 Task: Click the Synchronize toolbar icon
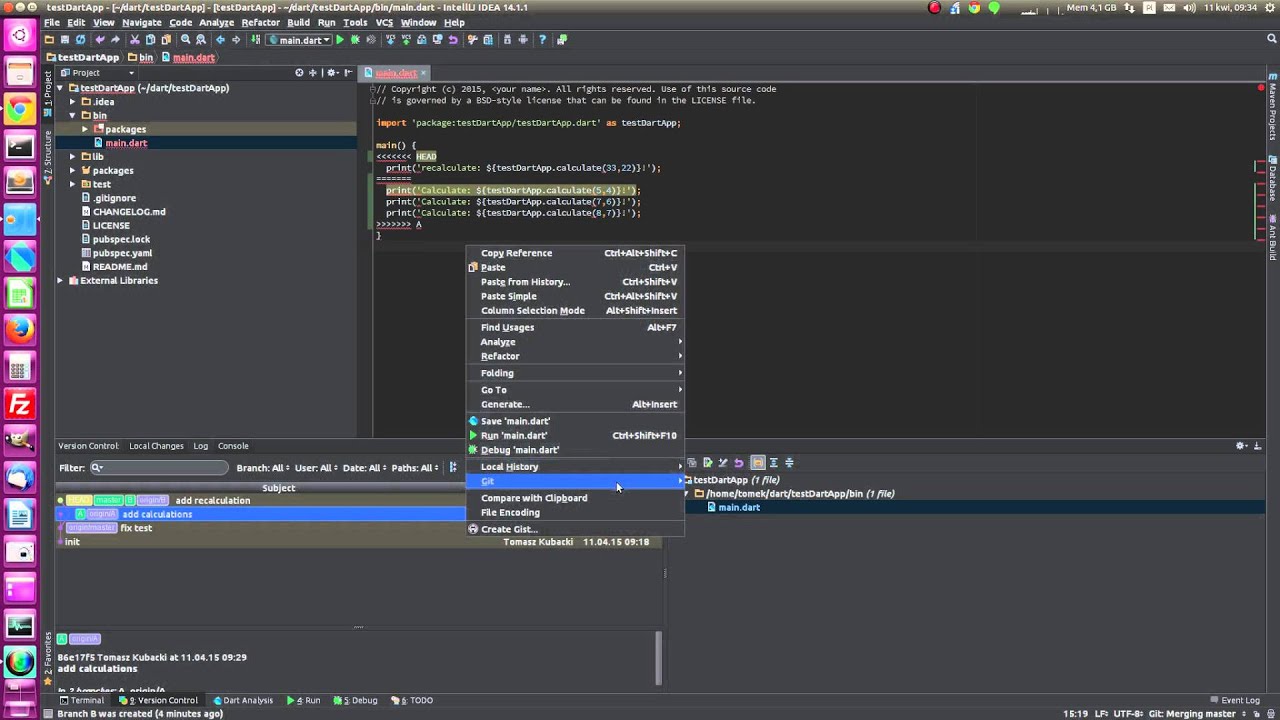click(81, 40)
